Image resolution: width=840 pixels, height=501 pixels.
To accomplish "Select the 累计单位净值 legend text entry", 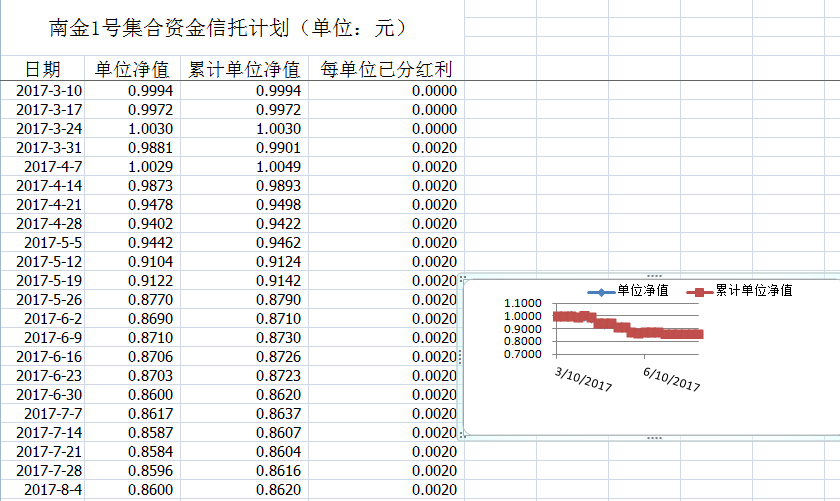I will (x=753, y=291).
